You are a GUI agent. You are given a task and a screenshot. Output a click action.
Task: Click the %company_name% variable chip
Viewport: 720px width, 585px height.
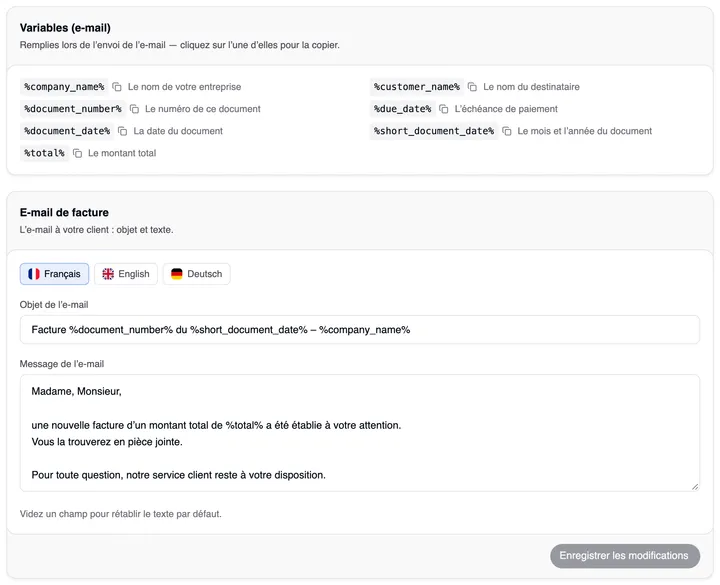(64, 87)
